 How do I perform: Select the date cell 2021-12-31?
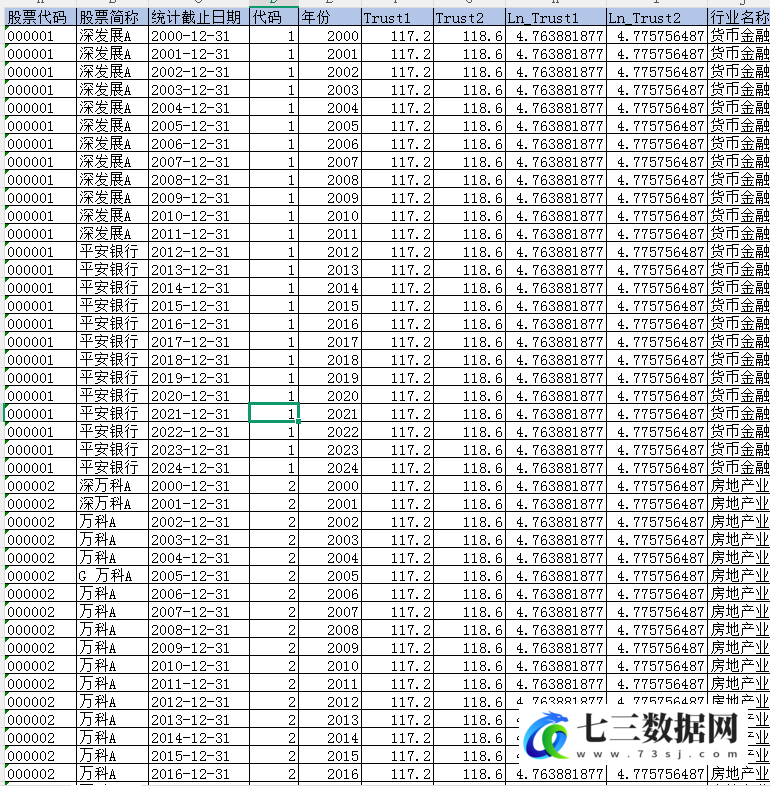coord(199,414)
